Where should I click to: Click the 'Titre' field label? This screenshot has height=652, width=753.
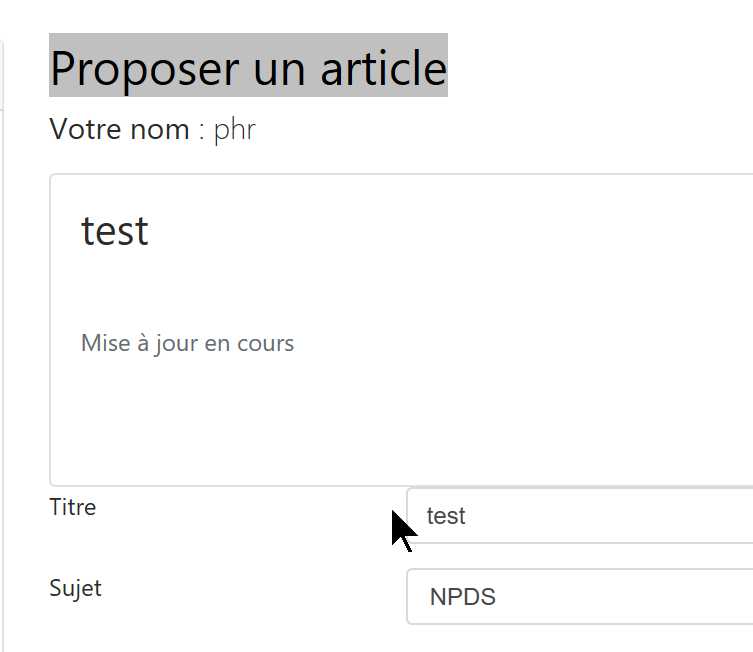pos(73,507)
